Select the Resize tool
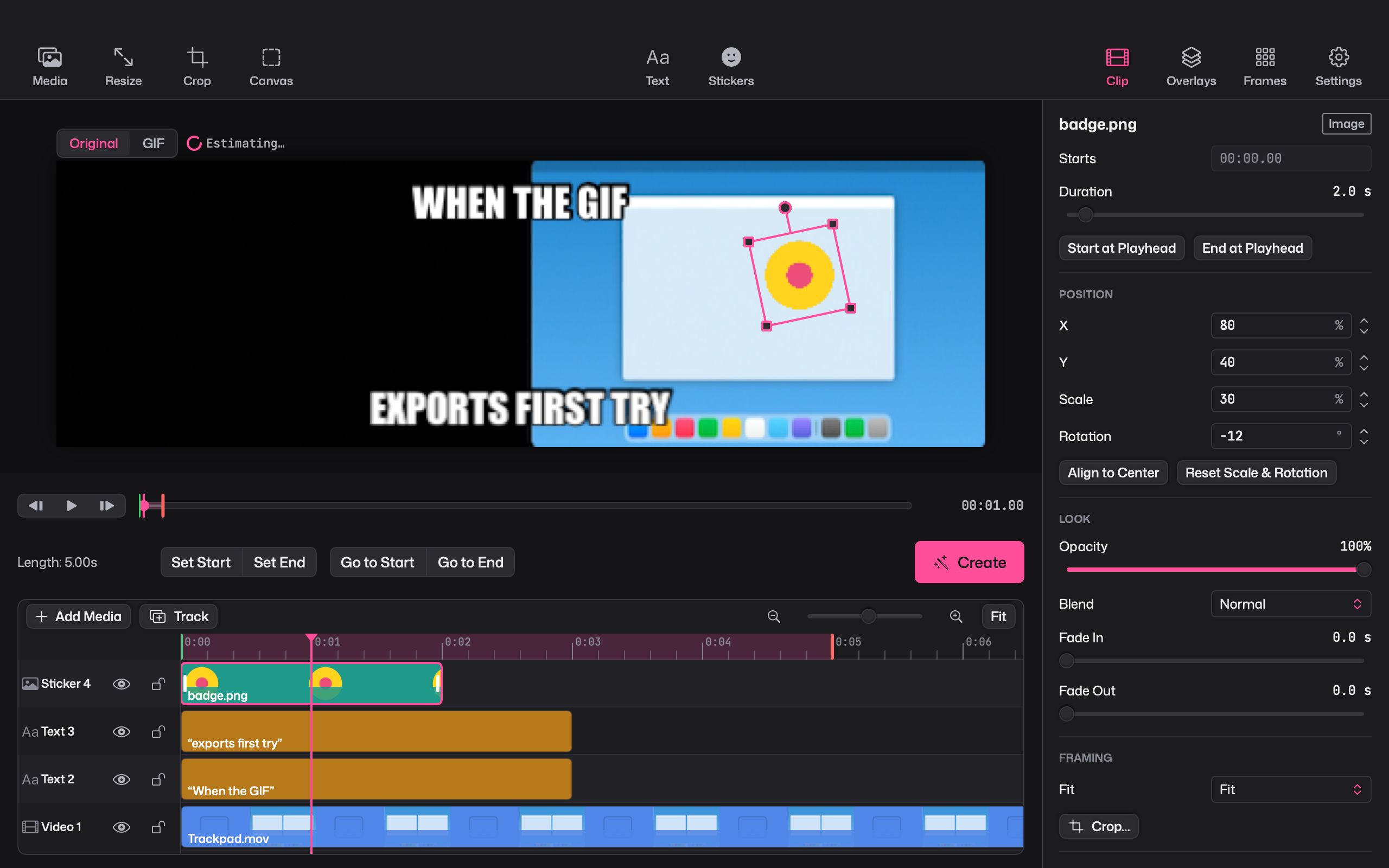Image resolution: width=1389 pixels, height=868 pixels. pos(123,67)
